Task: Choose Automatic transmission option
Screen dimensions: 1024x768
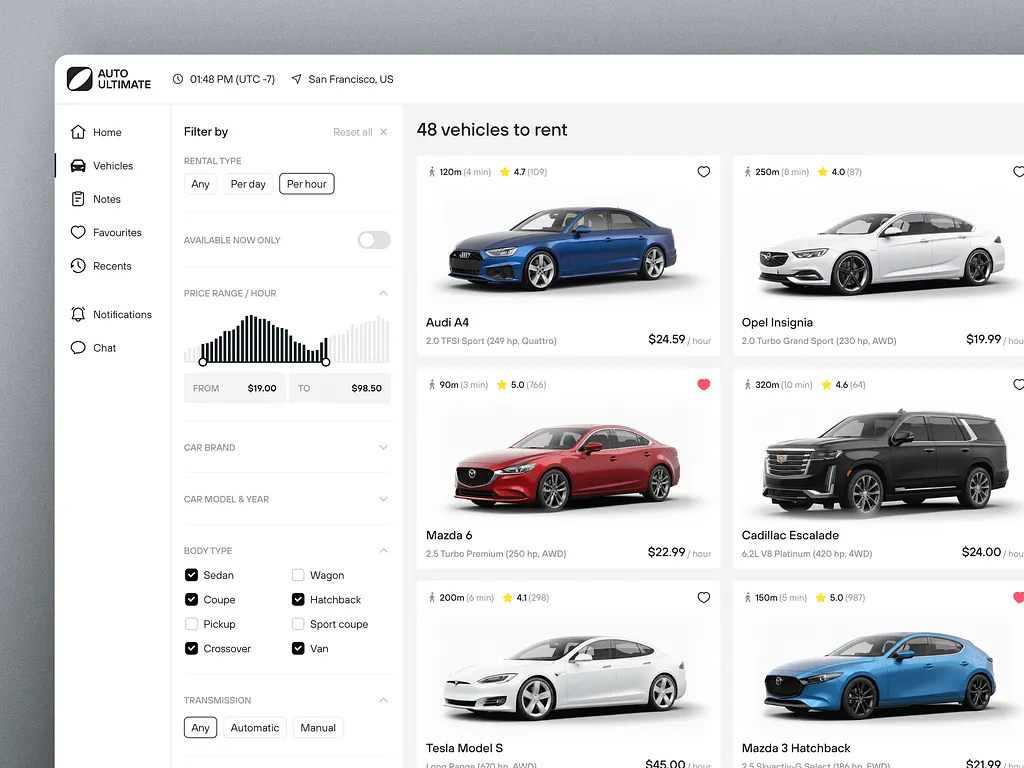Action: point(255,728)
